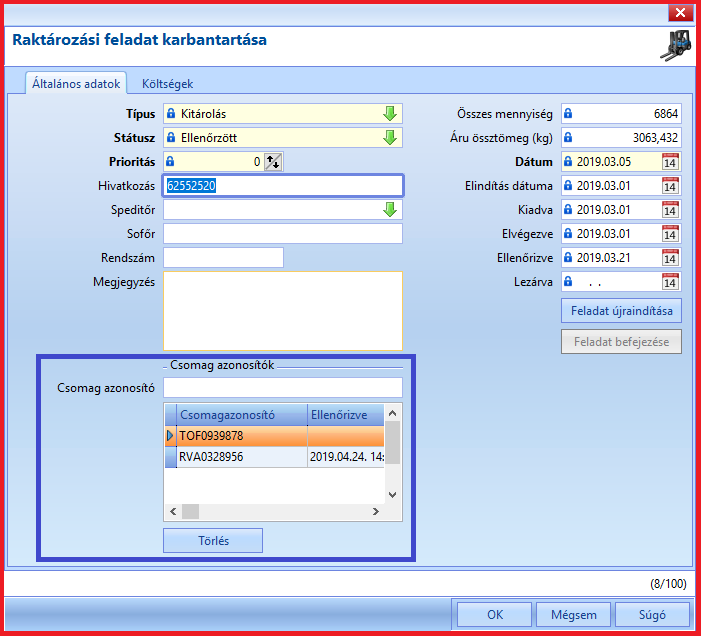Click lock icon in Elvégezve field
Viewport: 701px width, 636px height.
pos(568,234)
